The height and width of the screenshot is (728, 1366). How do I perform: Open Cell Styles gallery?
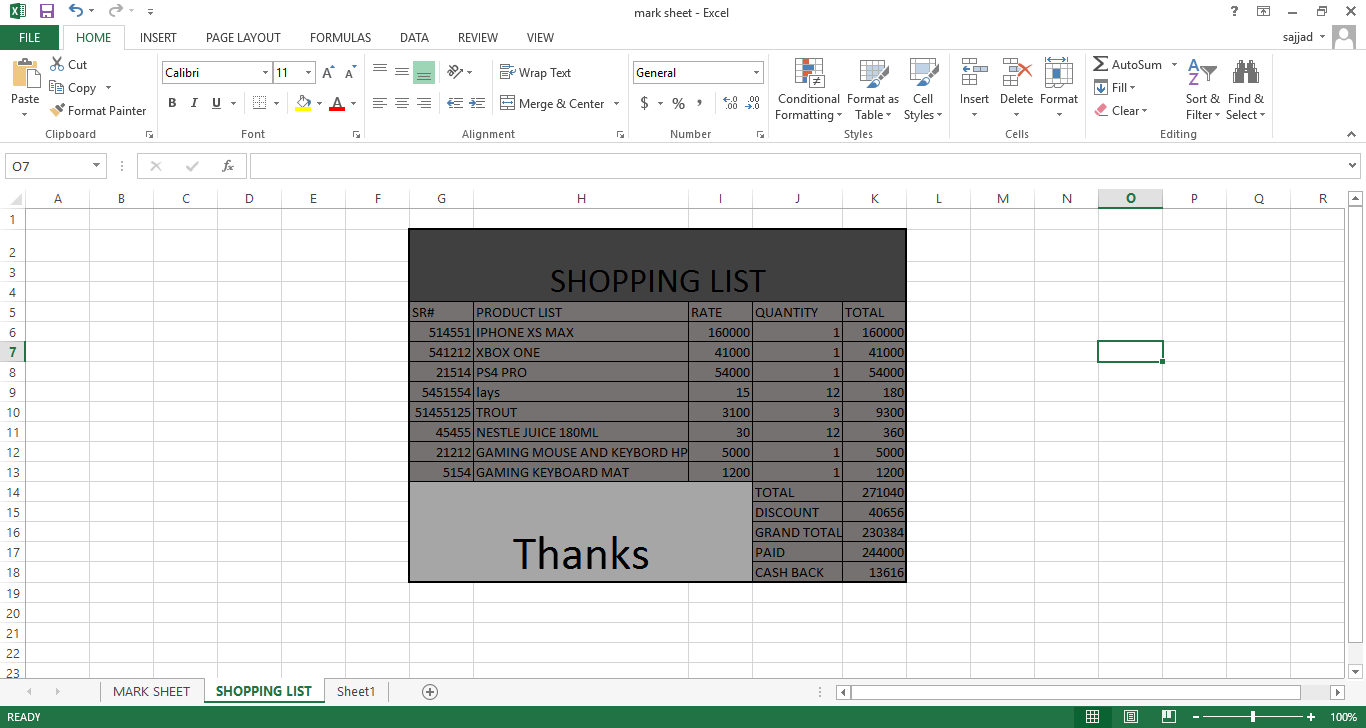pyautogui.click(x=923, y=90)
